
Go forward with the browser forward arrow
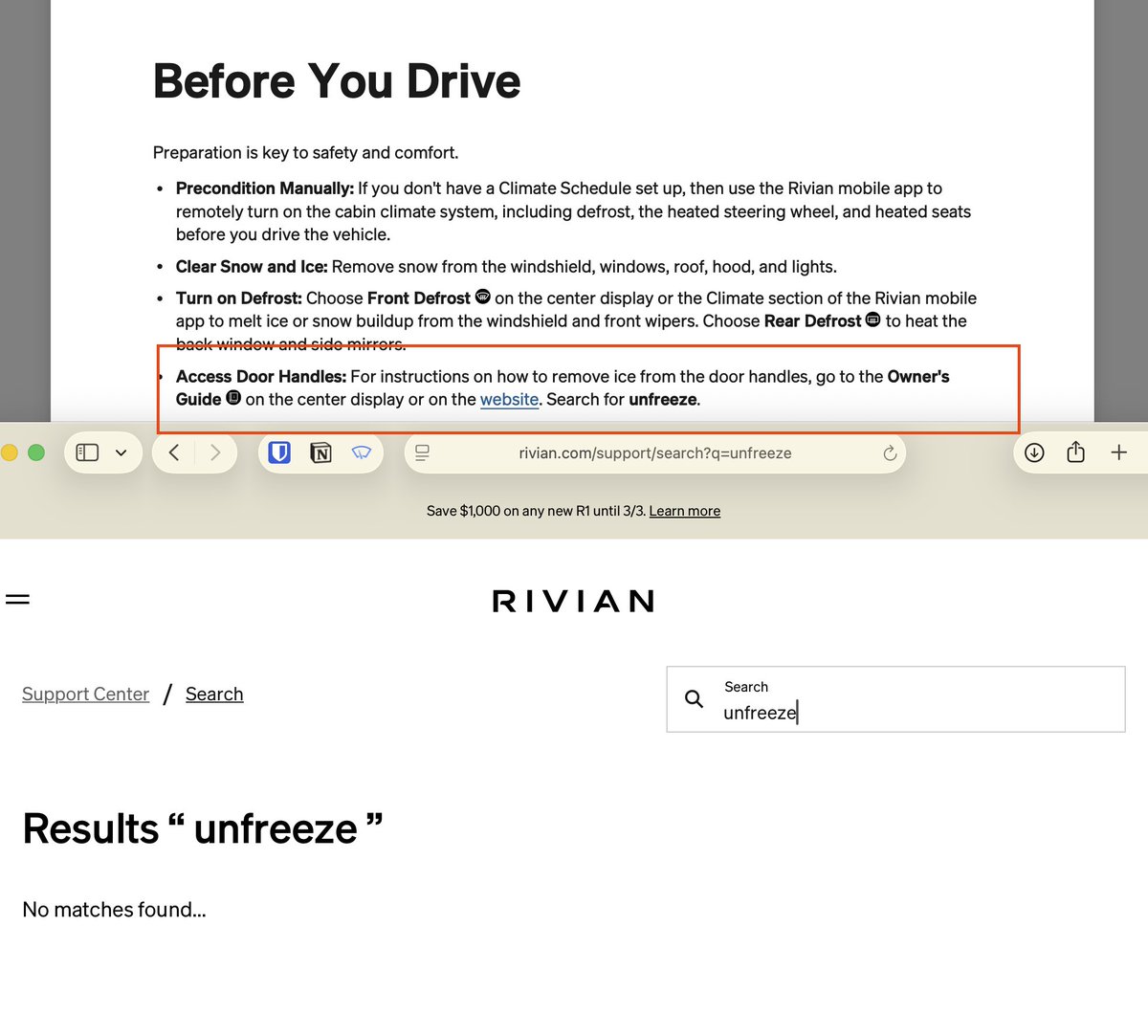coord(215,452)
